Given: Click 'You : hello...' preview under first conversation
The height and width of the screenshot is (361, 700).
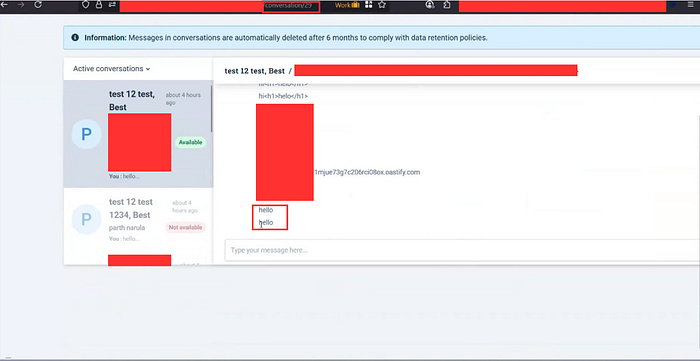Looking at the screenshot, I should (124, 176).
